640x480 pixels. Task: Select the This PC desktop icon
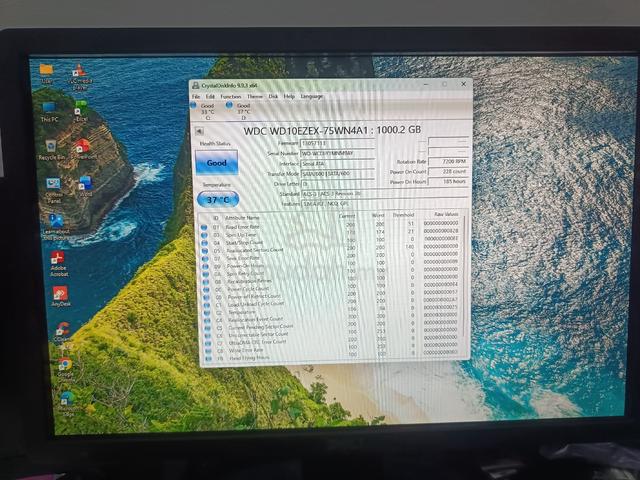[x=49, y=111]
